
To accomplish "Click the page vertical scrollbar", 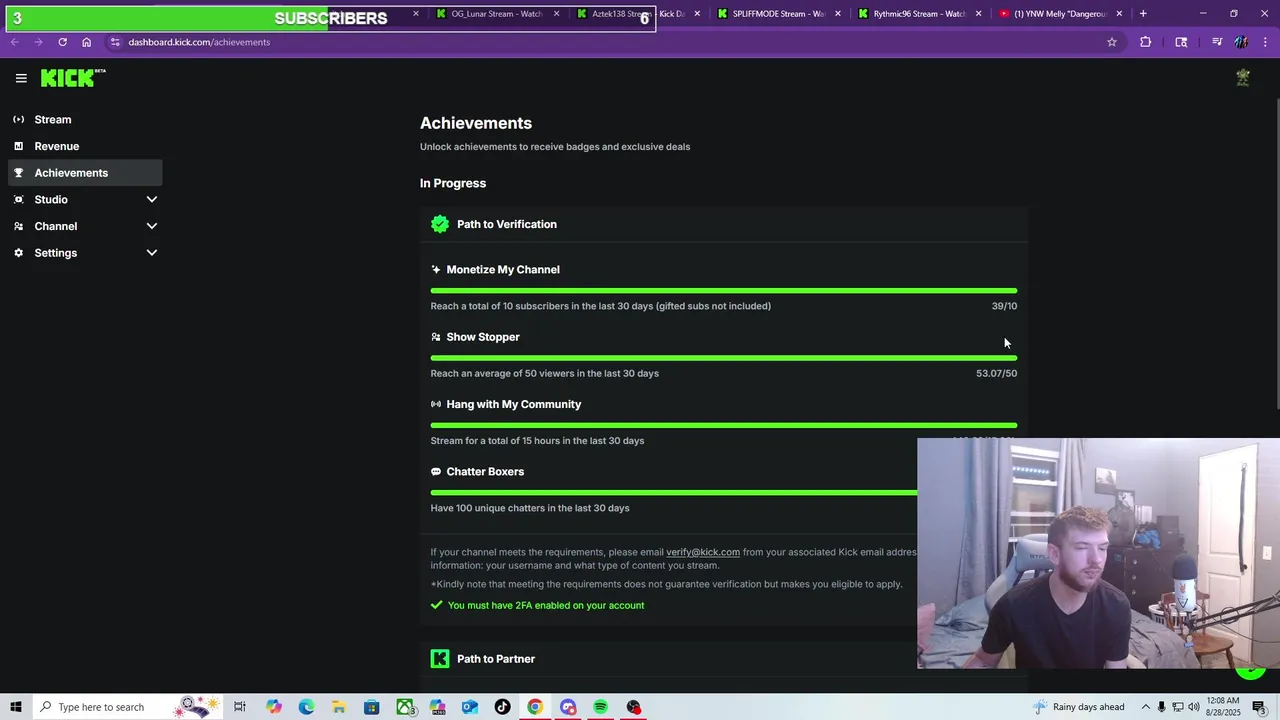I will tap(1275, 255).
